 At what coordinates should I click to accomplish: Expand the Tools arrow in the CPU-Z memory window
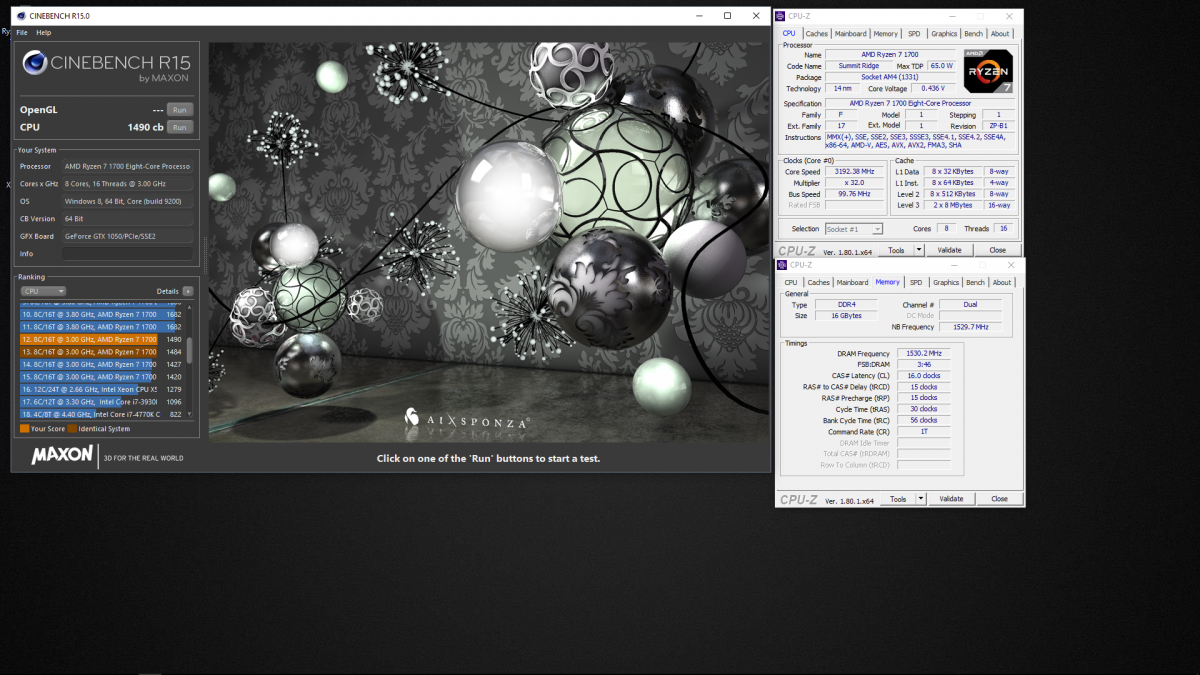click(920, 499)
